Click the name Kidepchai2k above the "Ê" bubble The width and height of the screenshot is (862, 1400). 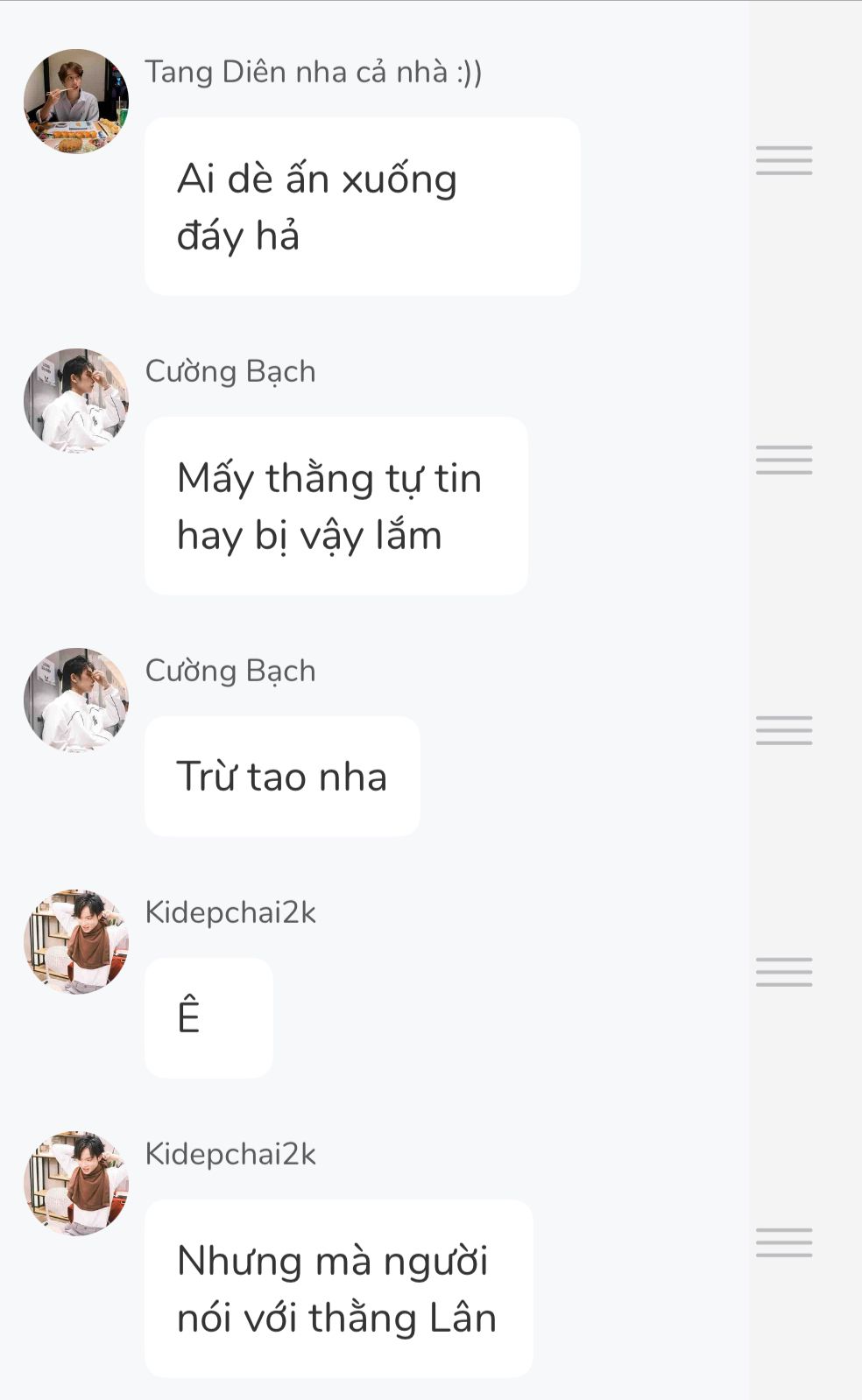pos(230,912)
